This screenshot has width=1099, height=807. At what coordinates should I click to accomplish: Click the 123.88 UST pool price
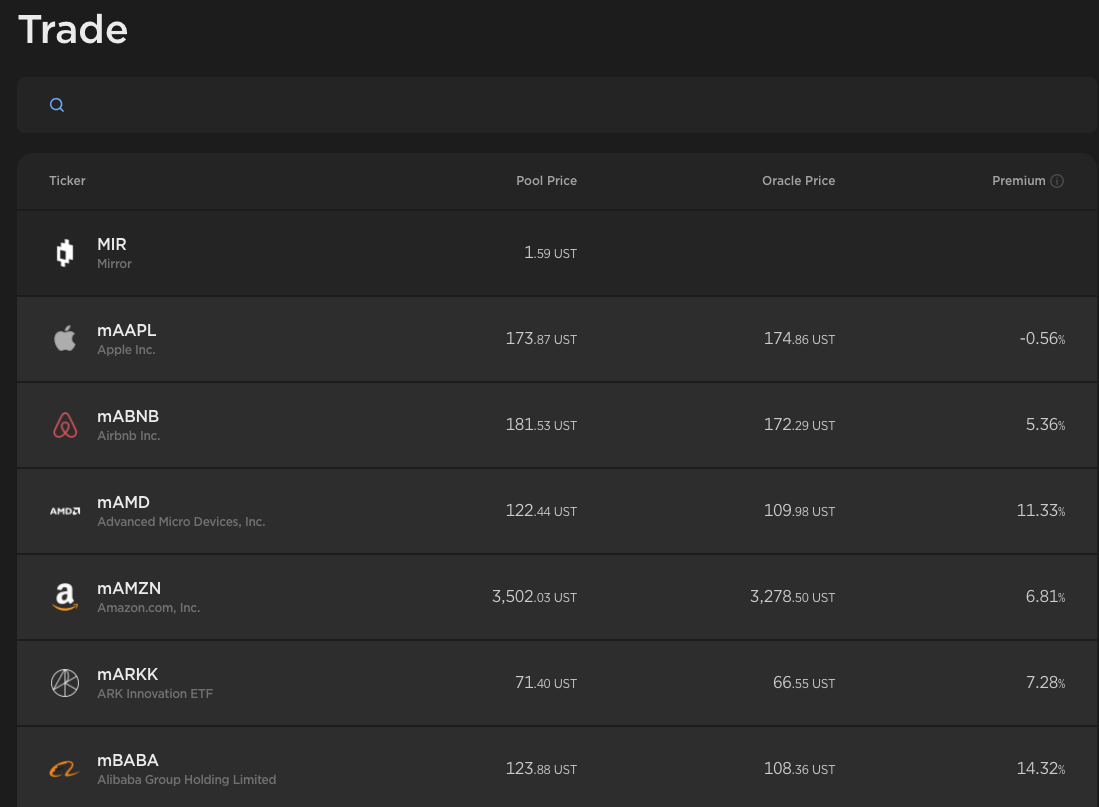[x=541, y=769]
